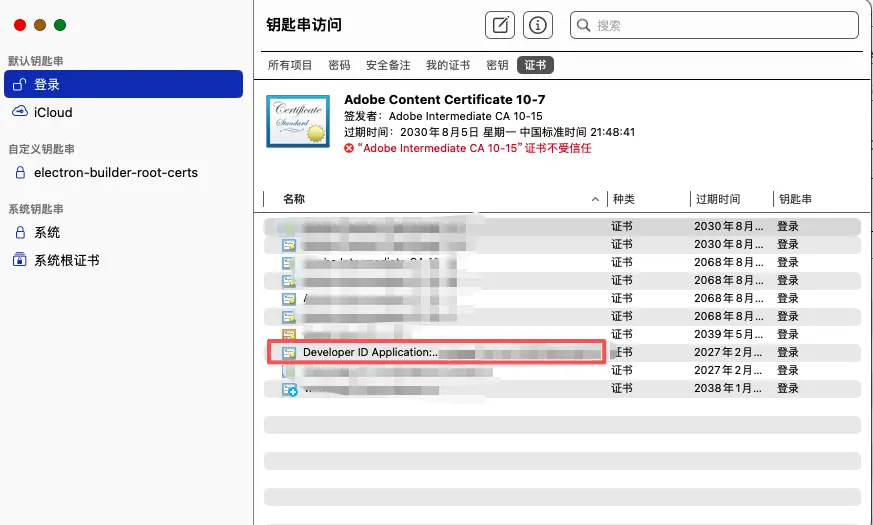The width and height of the screenshot is (873, 525).
Task: Open the info inspector button
Action: pos(537,25)
